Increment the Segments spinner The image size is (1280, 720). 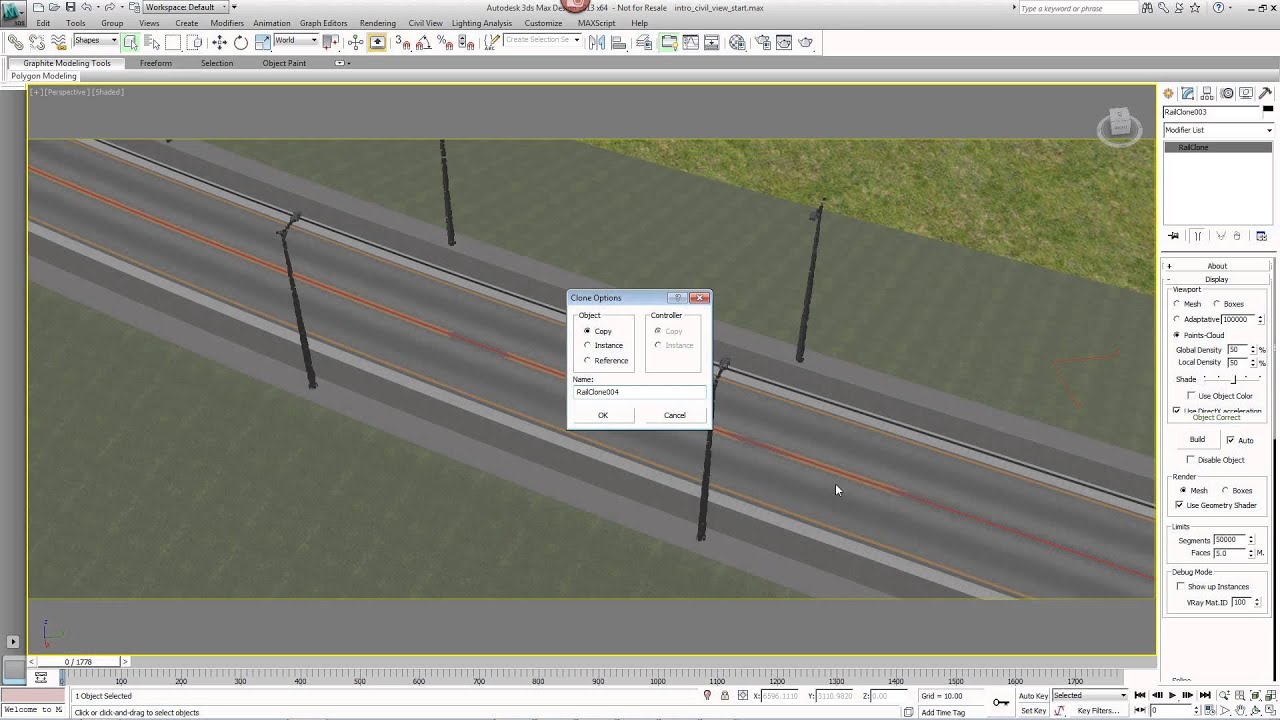coord(1251,538)
